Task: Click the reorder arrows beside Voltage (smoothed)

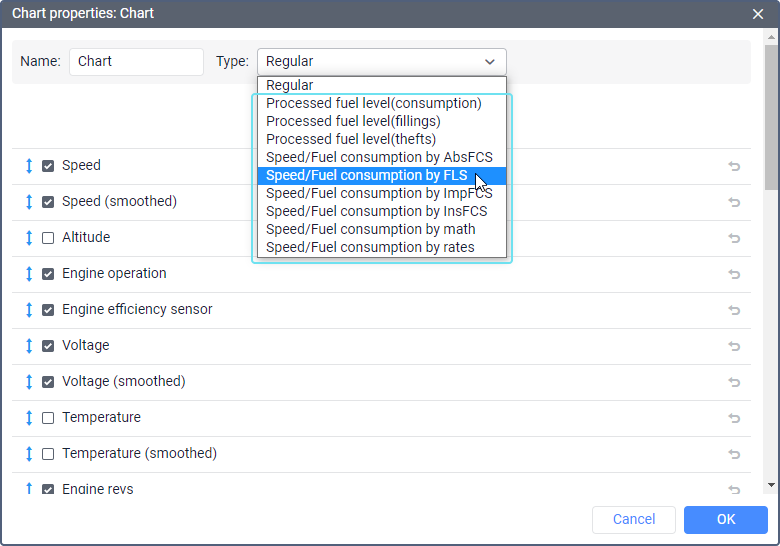Action: coord(29,382)
